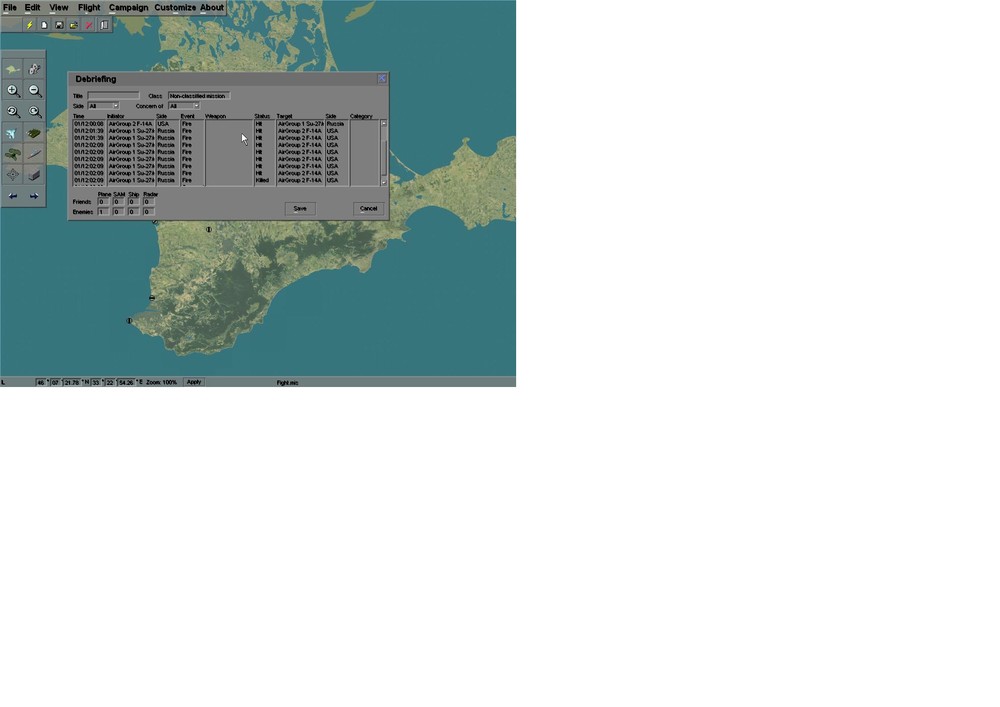Click the red X delete icon
Viewport: 1000px width, 707px height.
pos(89,25)
